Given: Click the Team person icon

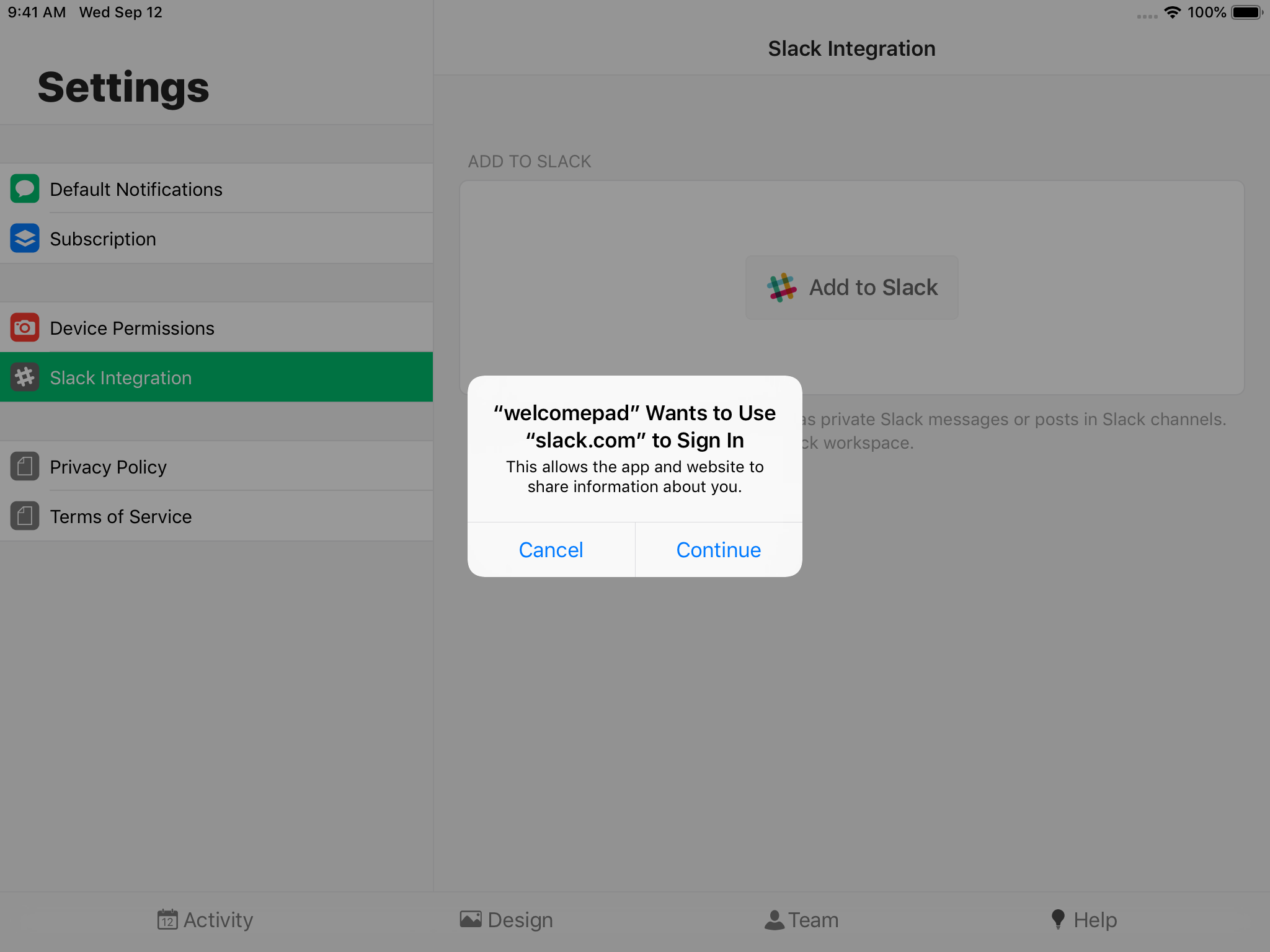Looking at the screenshot, I should (x=775, y=920).
